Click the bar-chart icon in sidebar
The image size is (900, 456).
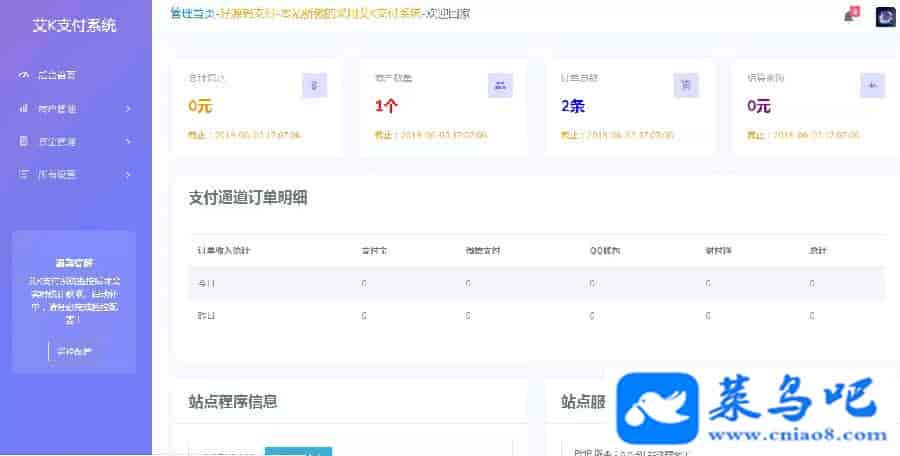tap(24, 108)
